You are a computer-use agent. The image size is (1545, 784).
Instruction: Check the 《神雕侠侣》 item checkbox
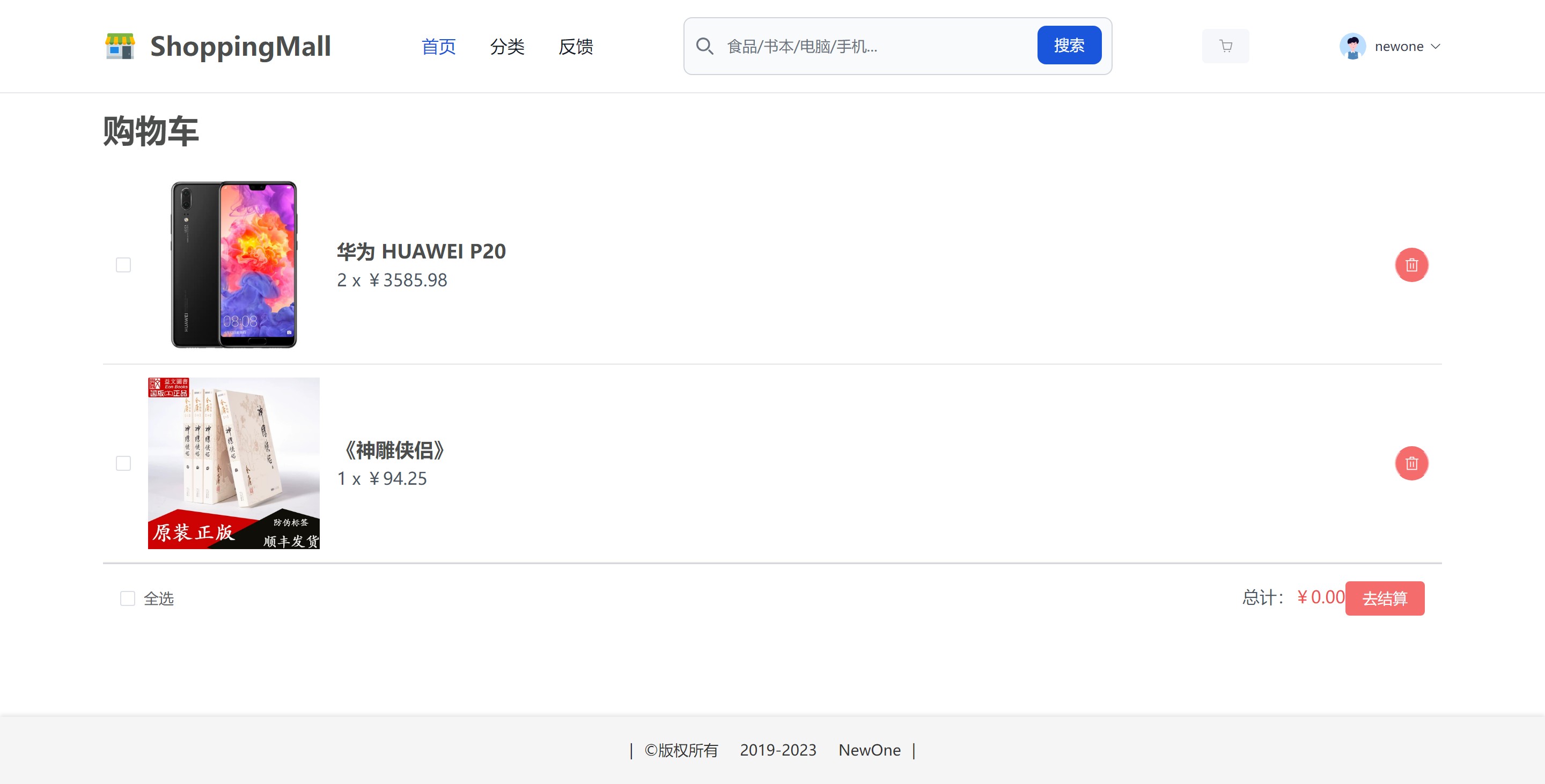[x=123, y=463]
